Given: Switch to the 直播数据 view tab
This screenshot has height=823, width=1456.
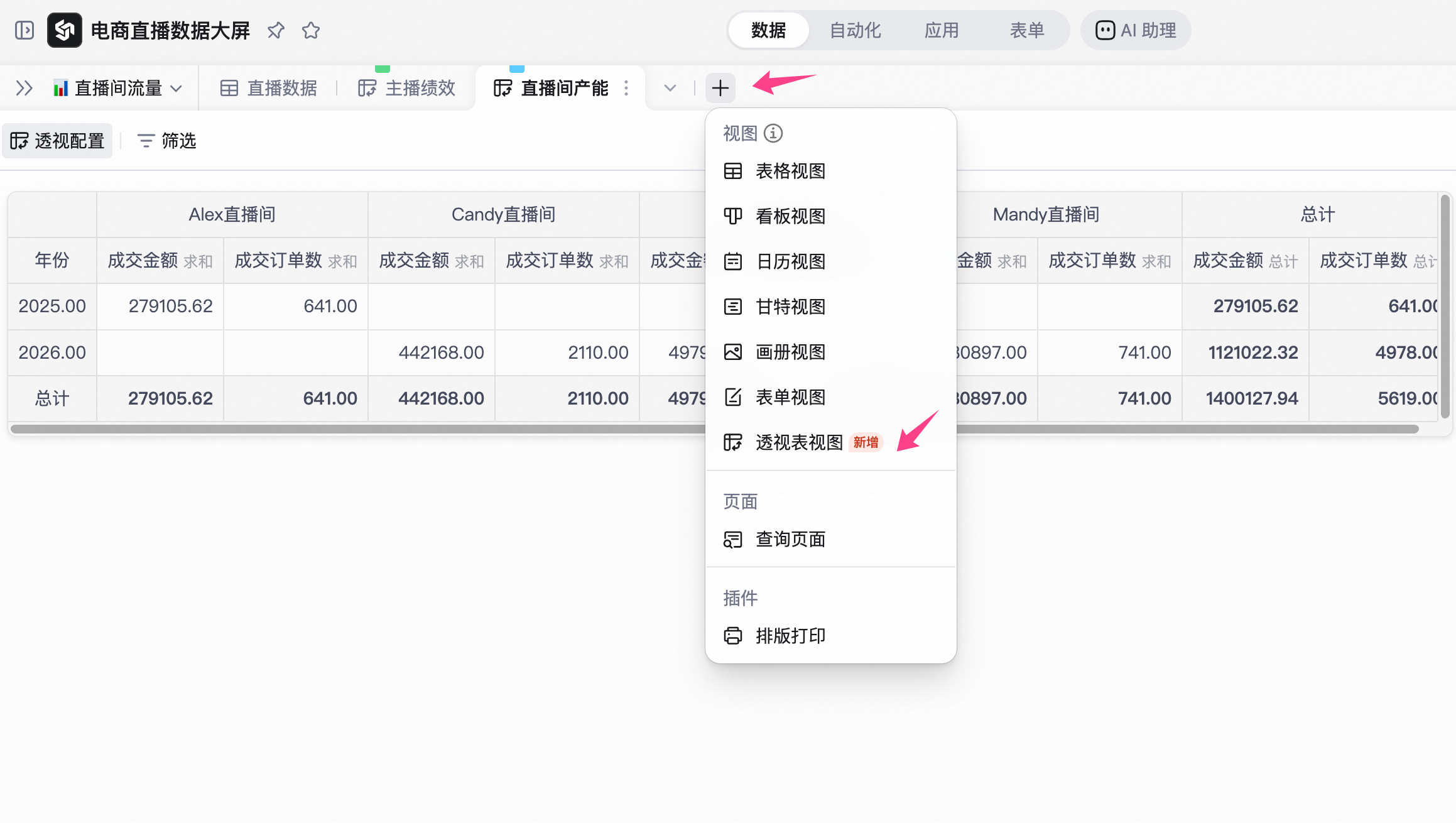Looking at the screenshot, I should click(x=269, y=88).
